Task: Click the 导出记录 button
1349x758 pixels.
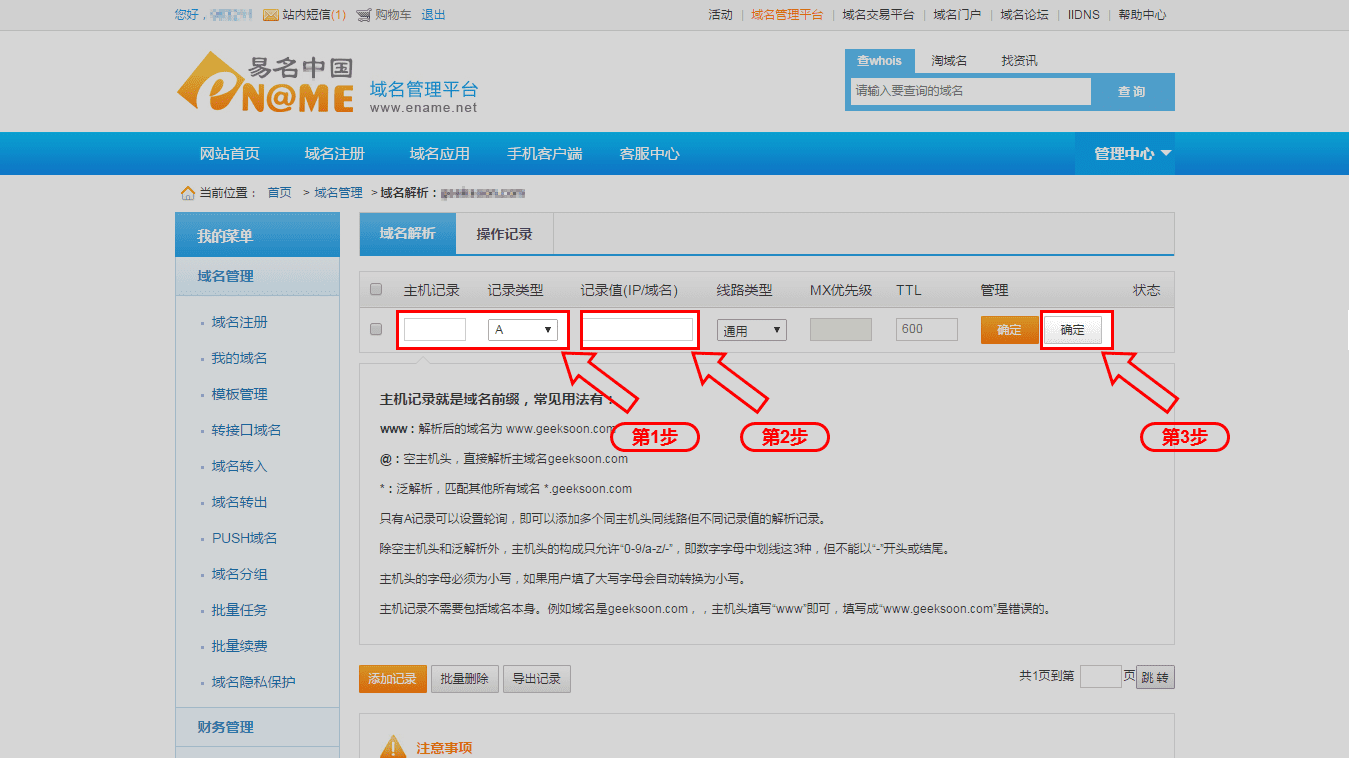Action: 536,679
